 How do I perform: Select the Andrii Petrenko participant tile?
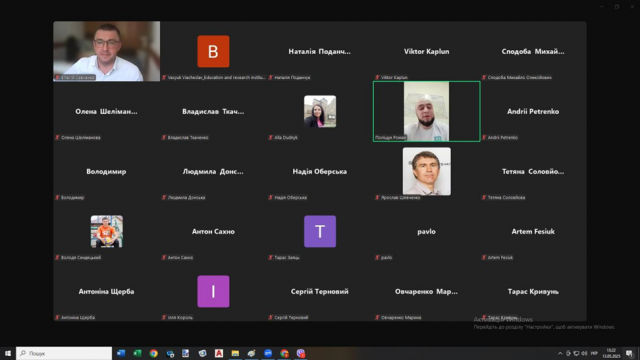pos(533,111)
